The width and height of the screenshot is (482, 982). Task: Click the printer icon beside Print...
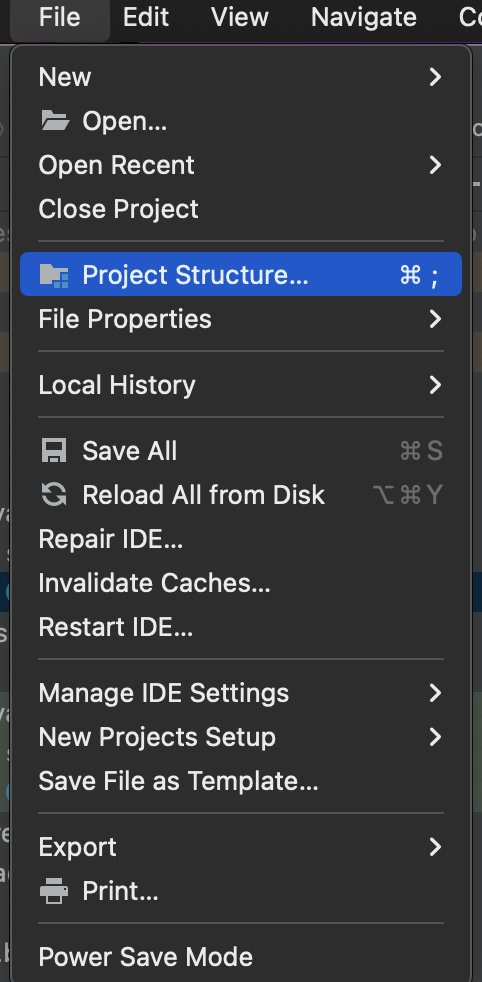pos(54,891)
